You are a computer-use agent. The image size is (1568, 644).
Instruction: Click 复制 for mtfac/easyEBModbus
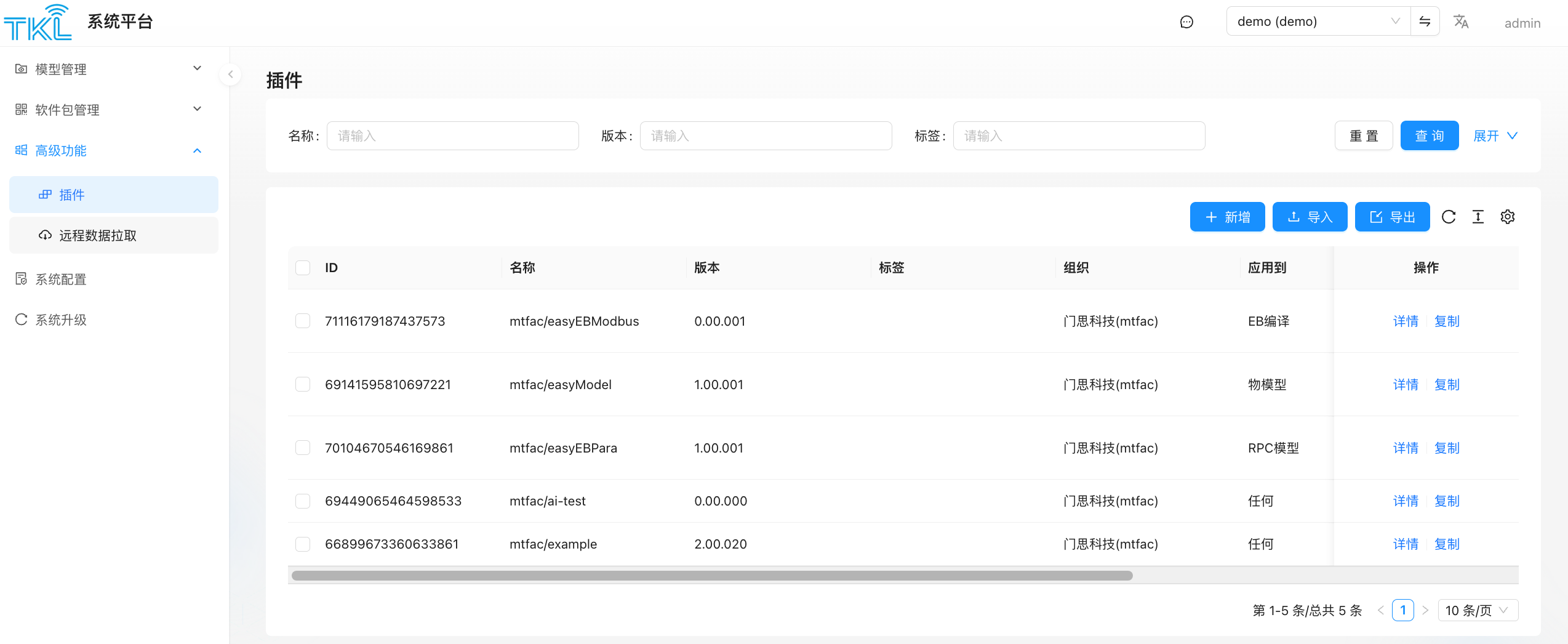coord(1447,321)
